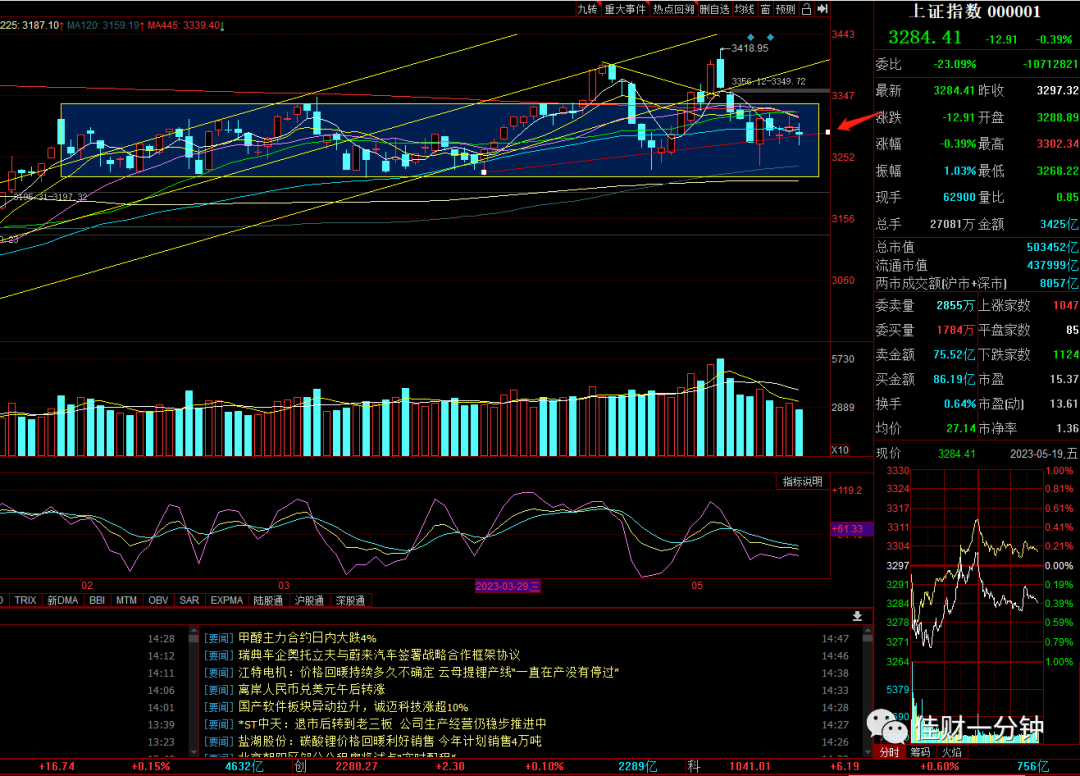This screenshot has height=776, width=1080.
Task: Click the +61.33 indicator value tag
Action: click(x=851, y=529)
